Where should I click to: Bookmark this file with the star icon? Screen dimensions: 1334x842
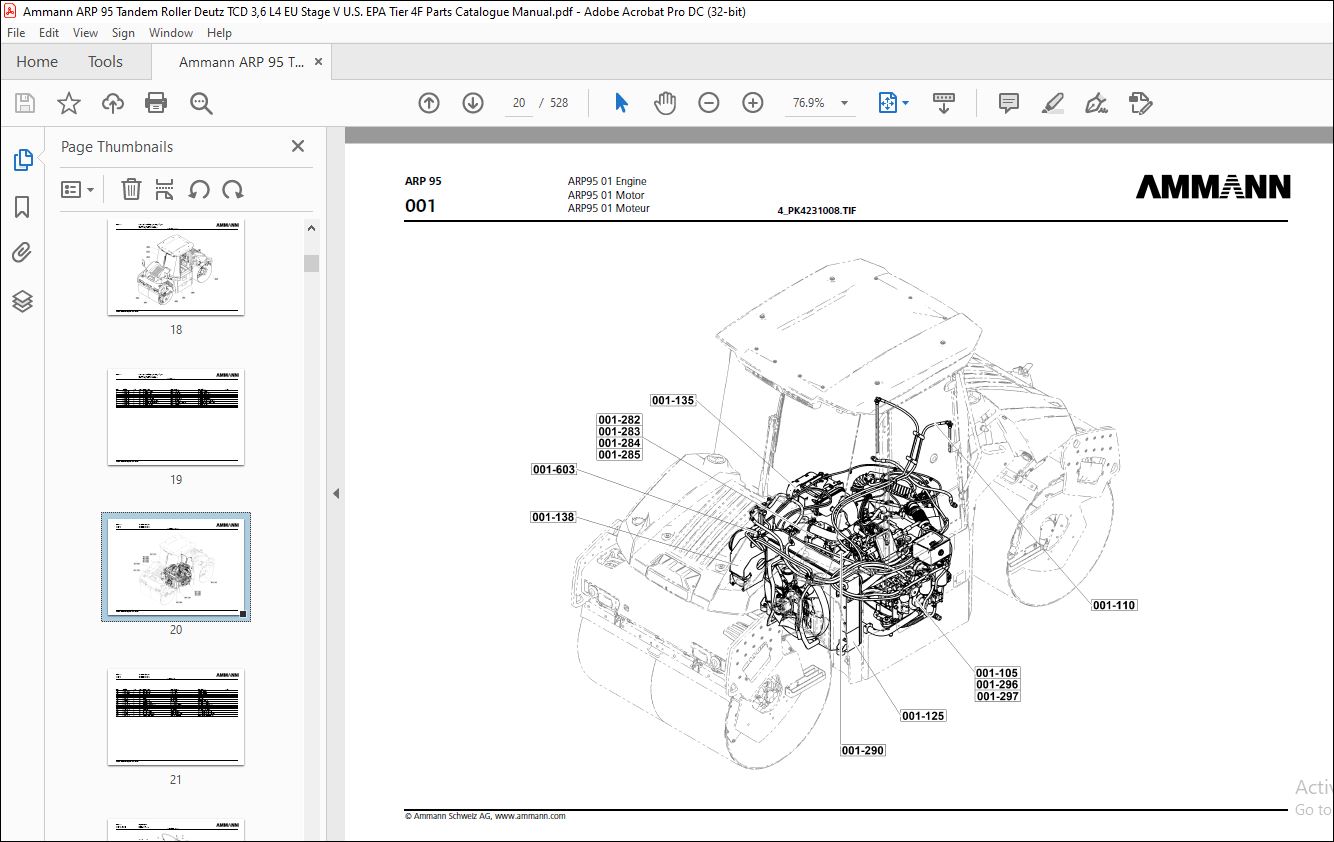point(68,103)
